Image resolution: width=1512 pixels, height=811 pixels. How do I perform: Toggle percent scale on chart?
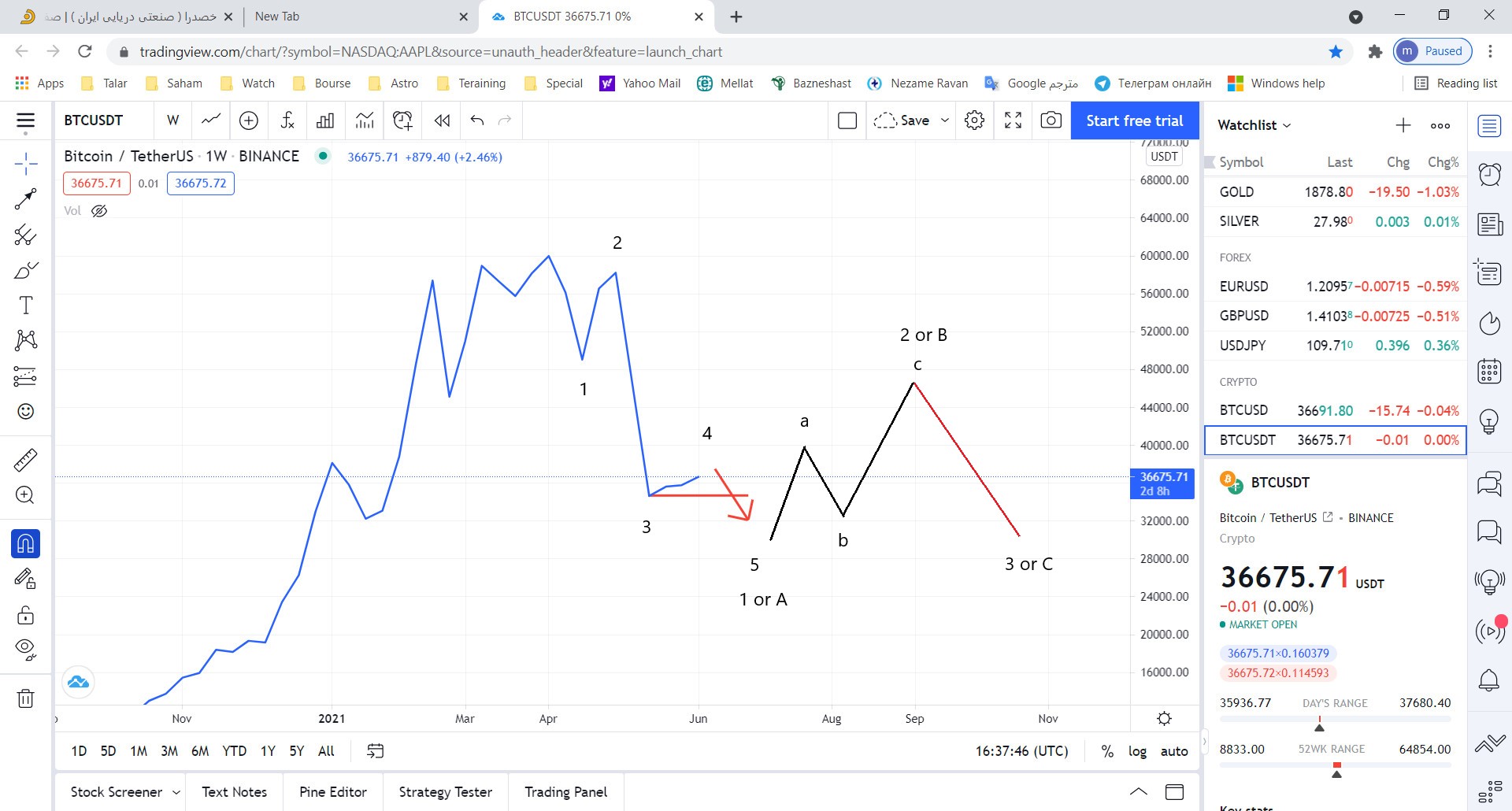[x=1107, y=751]
